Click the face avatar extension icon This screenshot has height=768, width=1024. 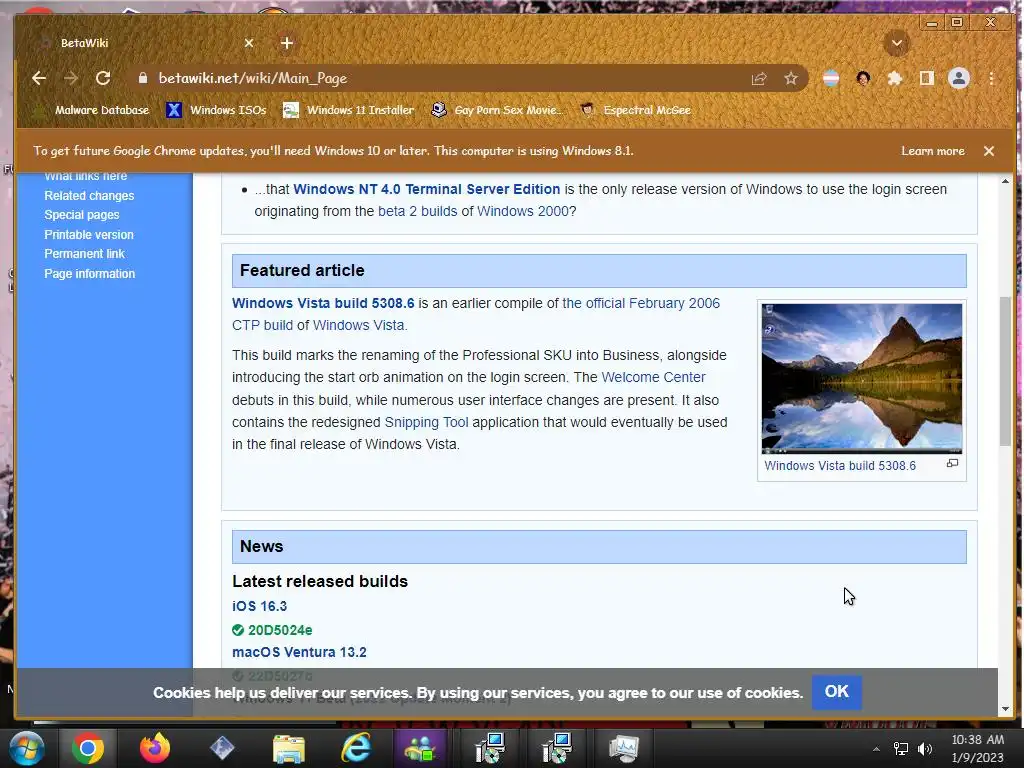point(863,79)
